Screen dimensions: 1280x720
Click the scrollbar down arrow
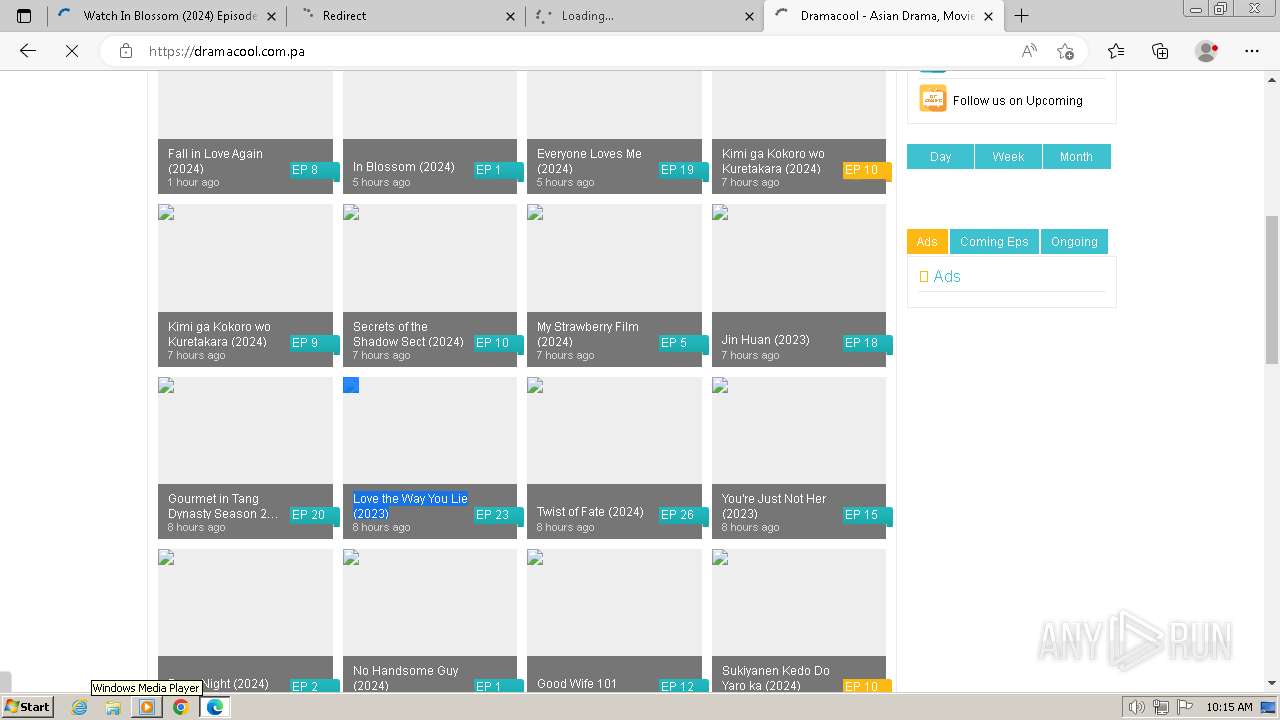click(1272, 683)
